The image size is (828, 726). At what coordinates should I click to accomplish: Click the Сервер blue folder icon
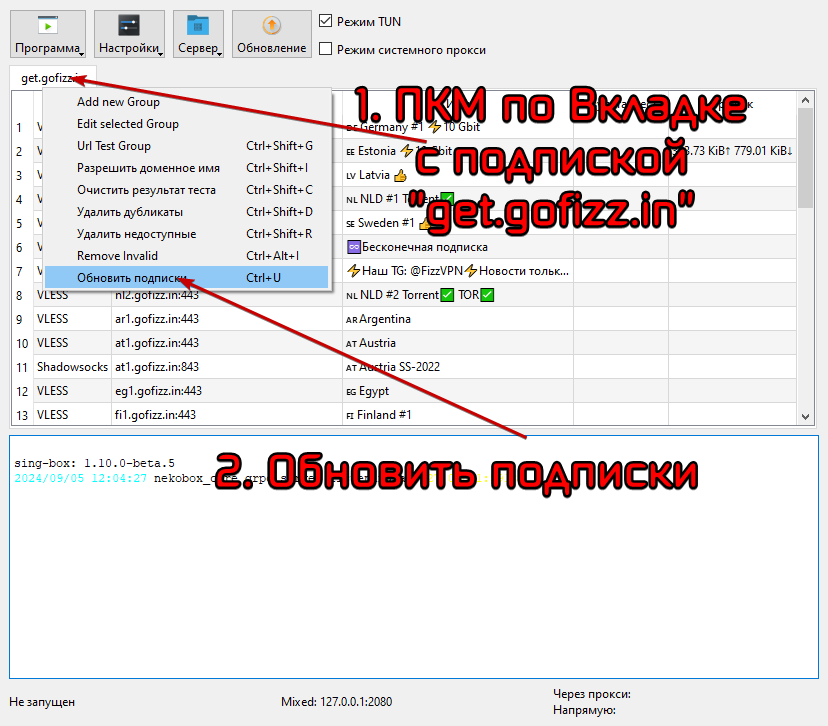198,26
